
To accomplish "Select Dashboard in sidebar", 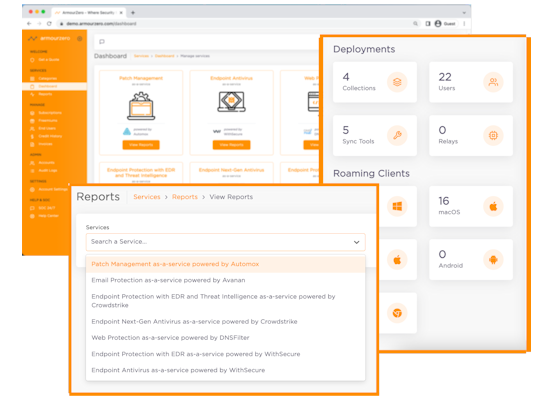I will [x=54, y=86].
